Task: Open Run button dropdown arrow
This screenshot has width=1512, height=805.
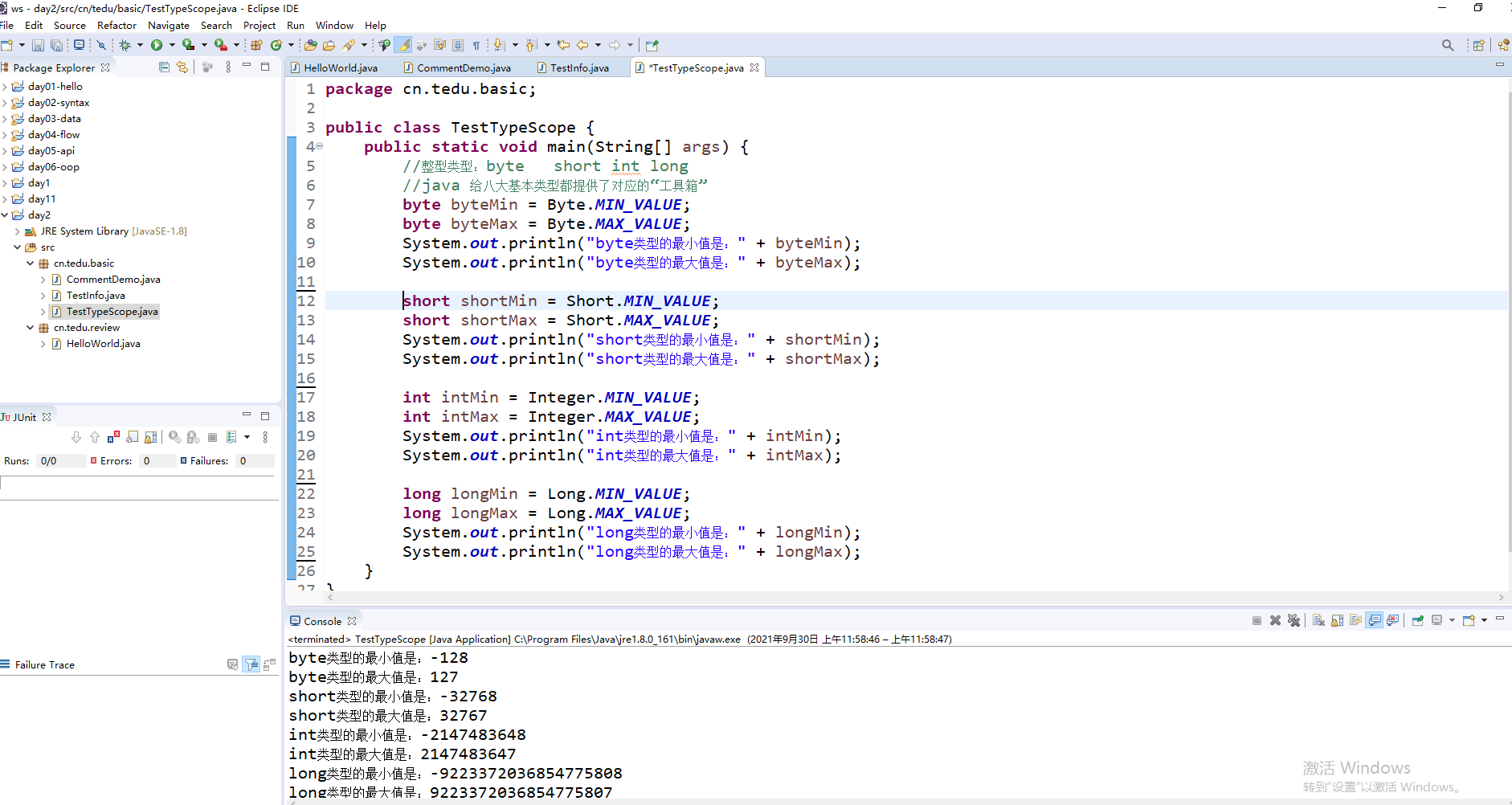Action: point(172,46)
